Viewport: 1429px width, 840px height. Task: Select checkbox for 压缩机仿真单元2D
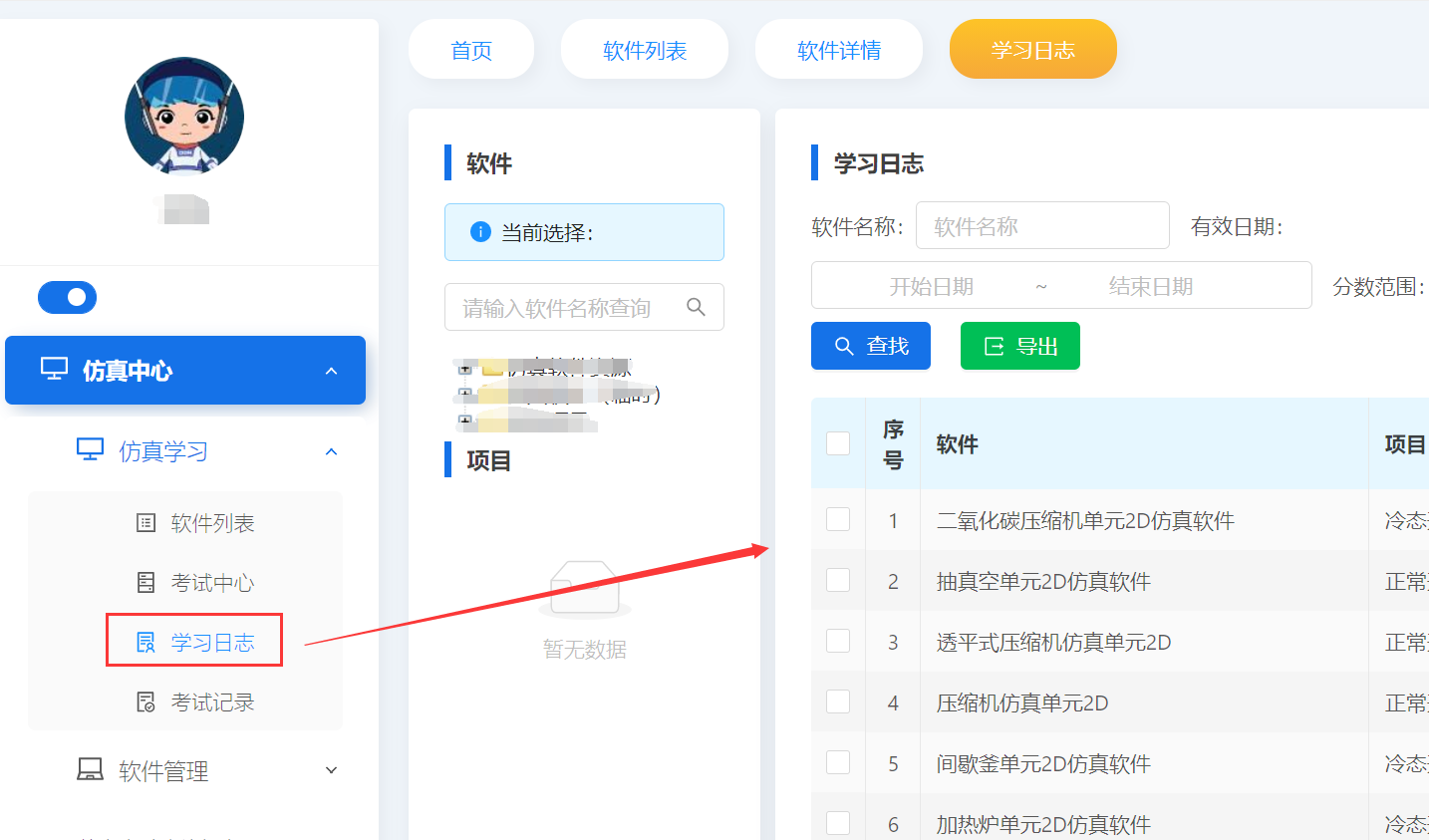pyautogui.click(x=838, y=702)
